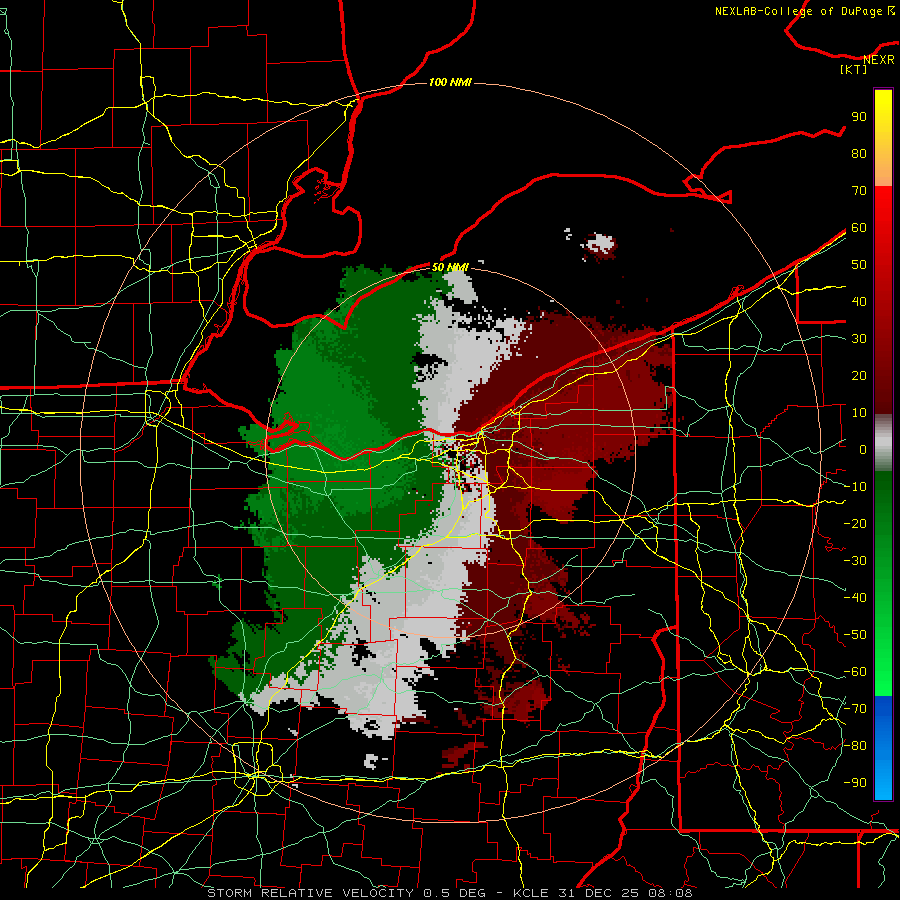The width and height of the screenshot is (900, 900).
Task: Pick the bright red 60-70 segment of the color bar
Action: tap(883, 207)
